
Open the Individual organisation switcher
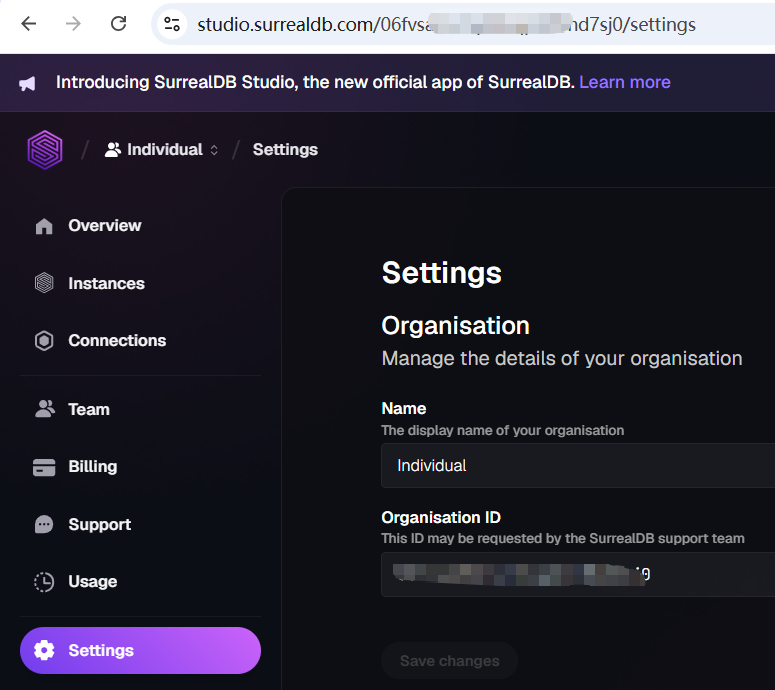pyautogui.click(x=161, y=150)
